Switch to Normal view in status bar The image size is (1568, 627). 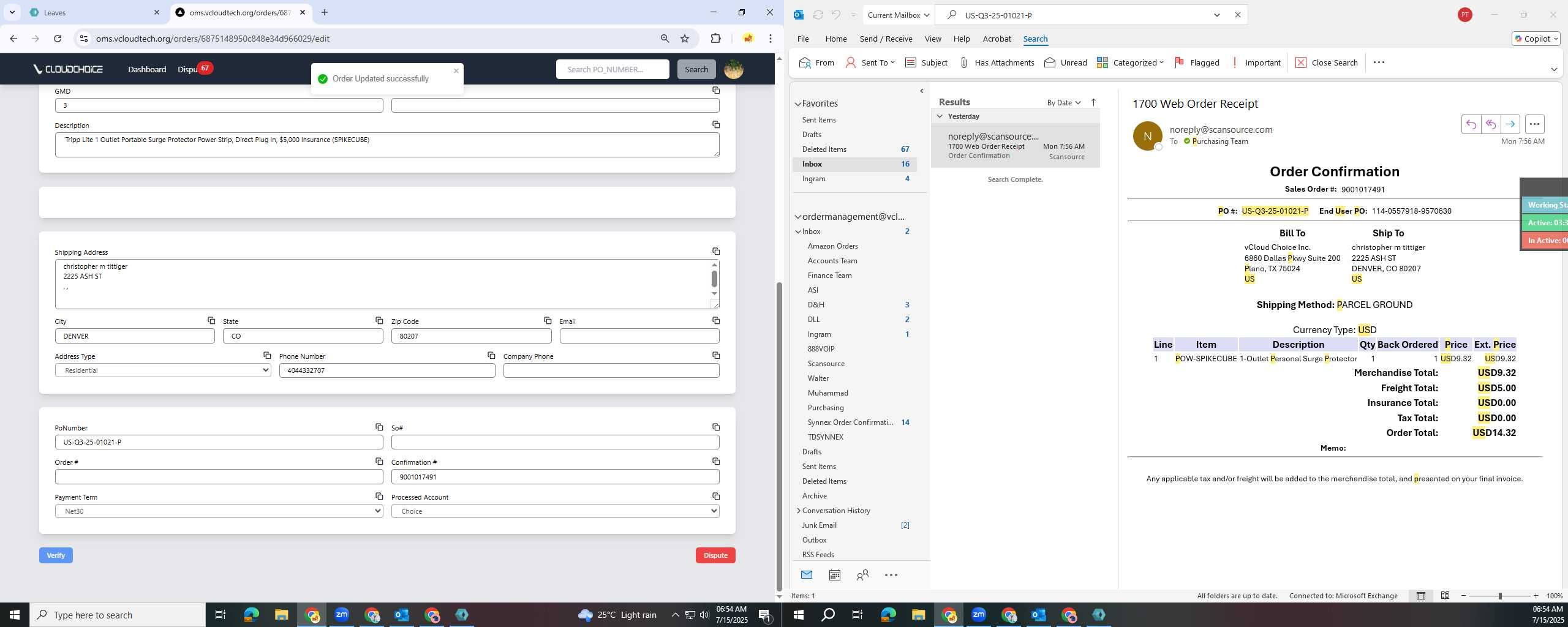coord(1420,595)
